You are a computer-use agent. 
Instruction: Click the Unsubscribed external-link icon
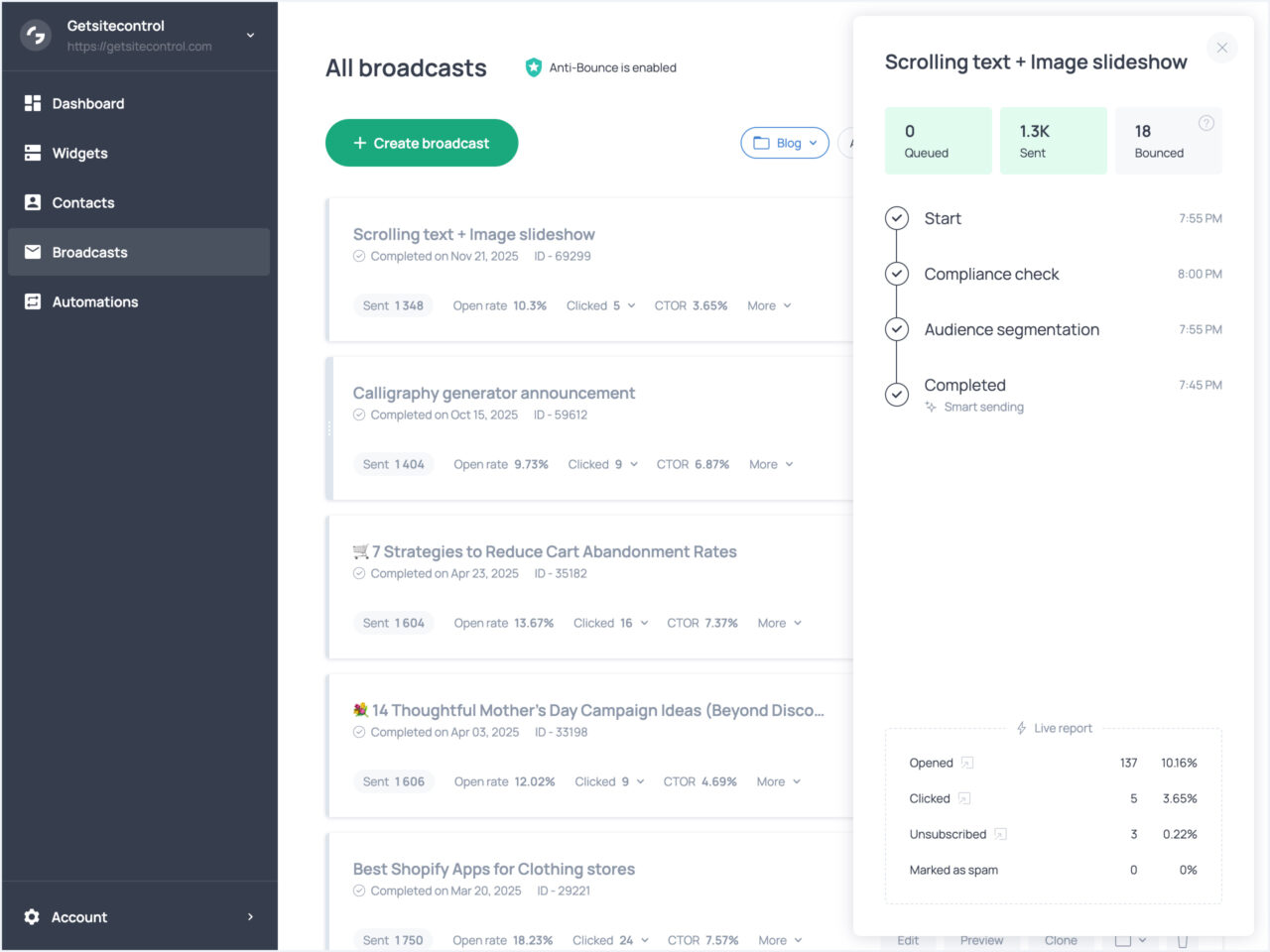pos(999,834)
